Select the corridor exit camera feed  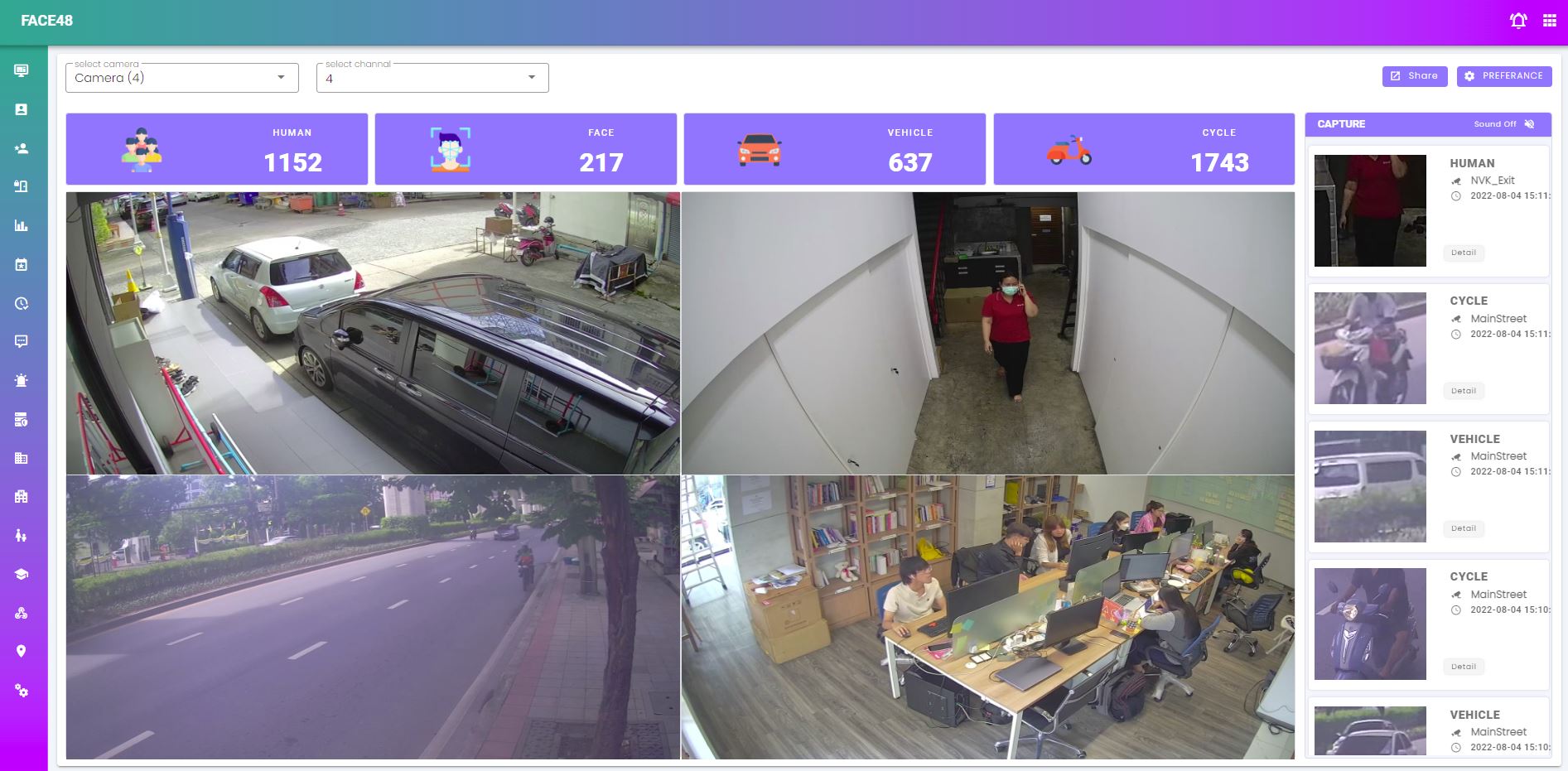point(988,333)
